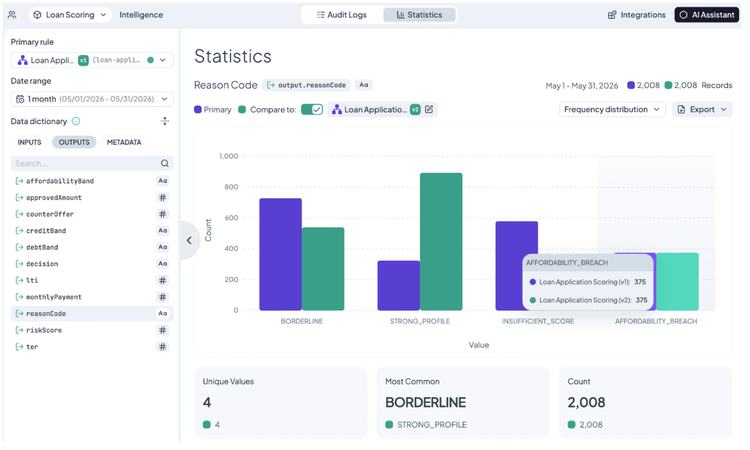
Task: Click the users icon at top left
Action: point(12,15)
